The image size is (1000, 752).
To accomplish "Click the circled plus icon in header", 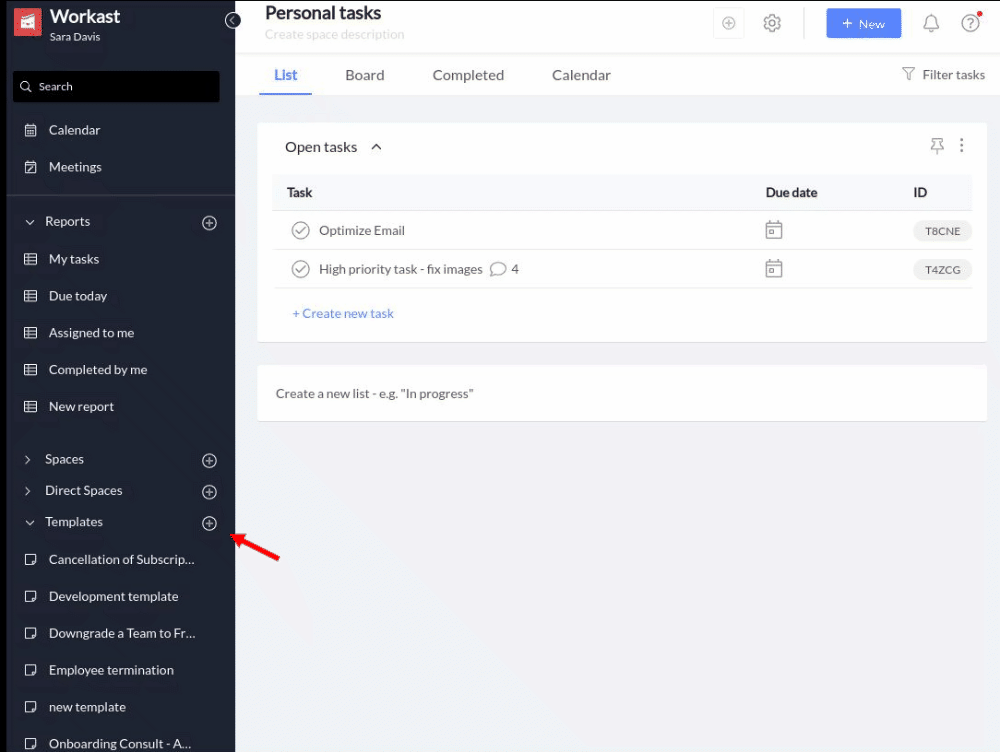I will pyautogui.click(x=728, y=24).
